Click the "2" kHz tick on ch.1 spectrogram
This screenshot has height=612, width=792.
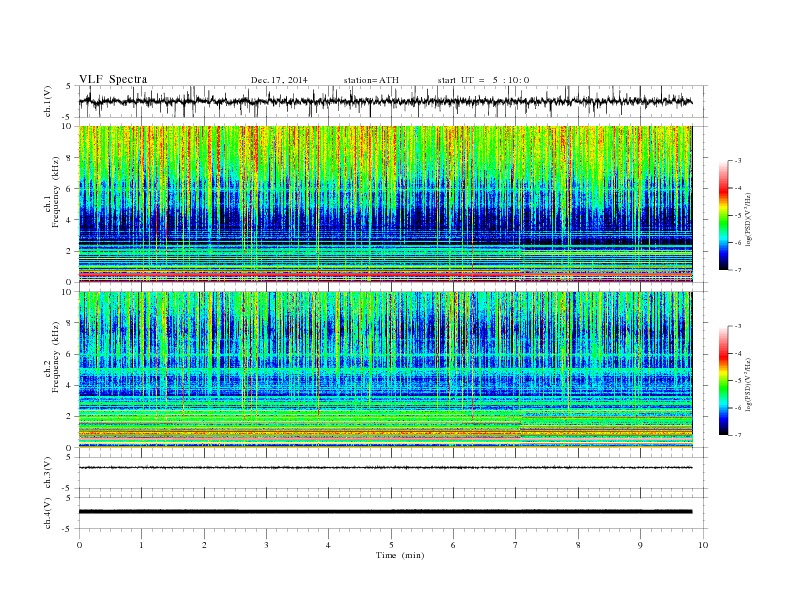tap(70, 251)
